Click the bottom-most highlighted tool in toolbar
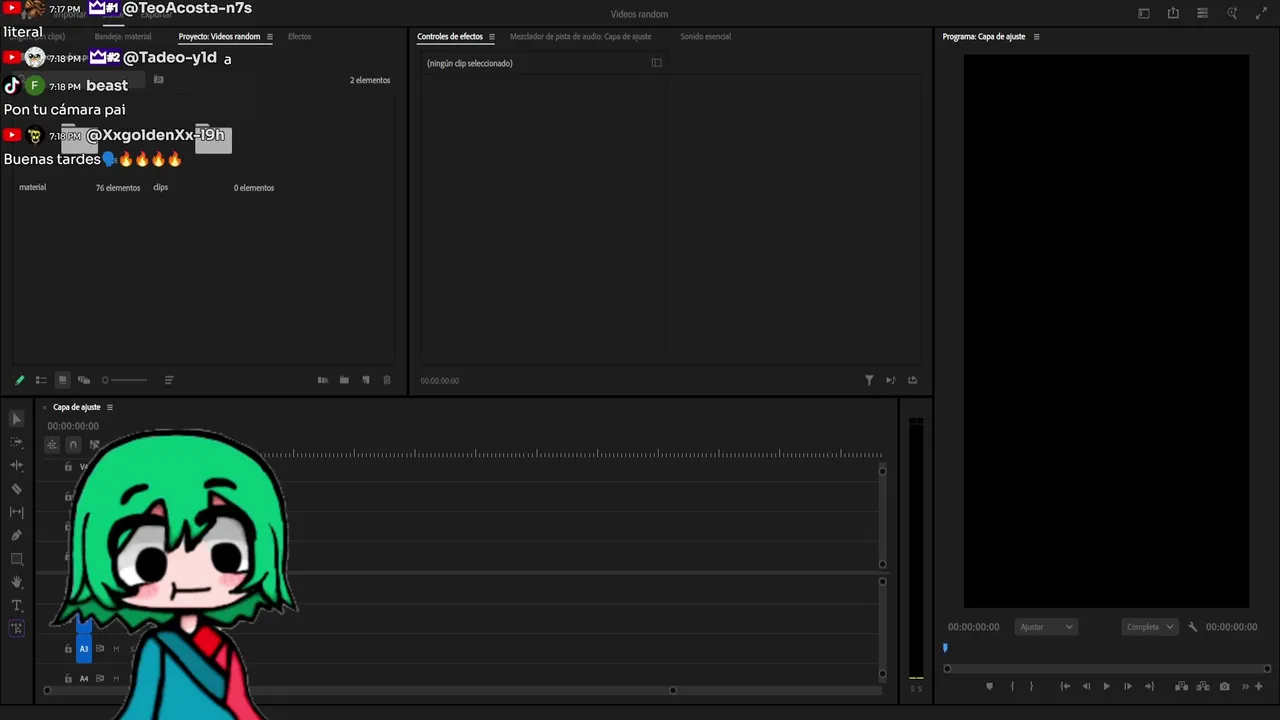The height and width of the screenshot is (720, 1280). coord(17,628)
